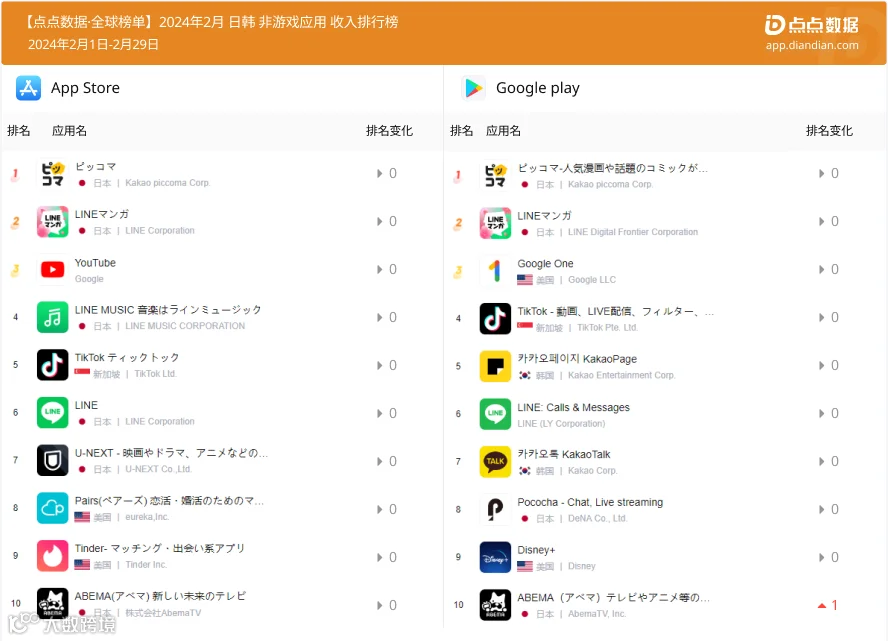Click the LINE Digital Frontier Corporation text
The image size is (888, 641).
(633, 232)
